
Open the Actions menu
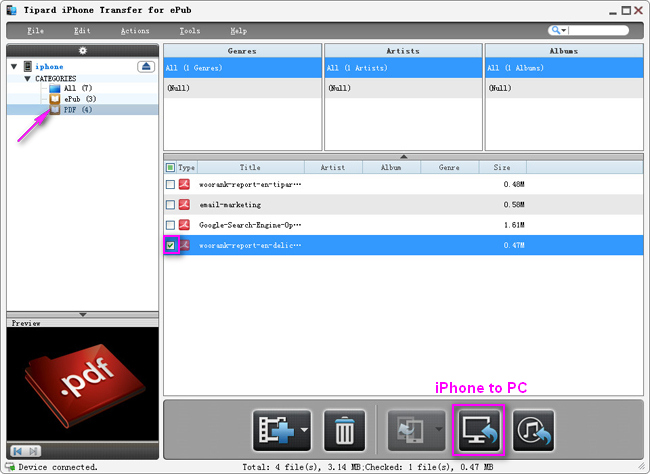click(x=135, y=31)
